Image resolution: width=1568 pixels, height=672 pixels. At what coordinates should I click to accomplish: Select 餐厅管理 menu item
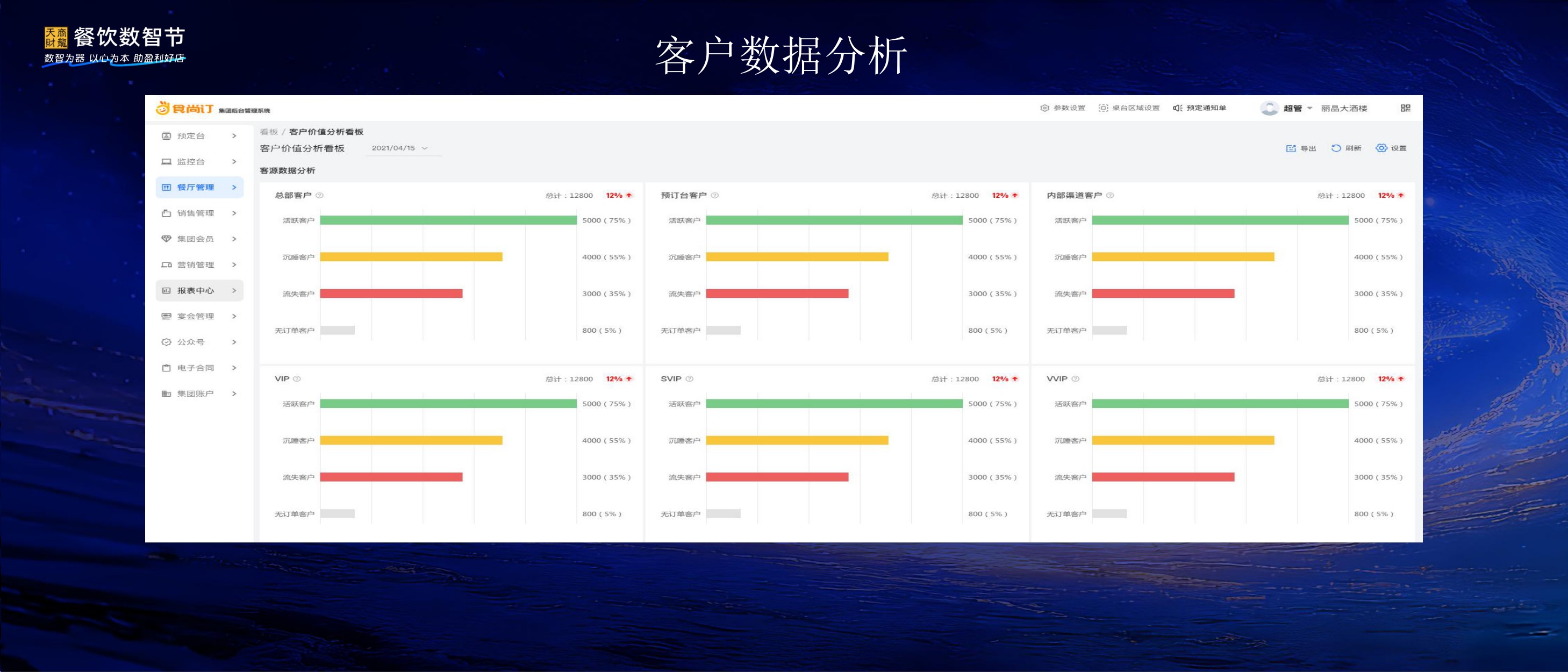coord(199,188)
